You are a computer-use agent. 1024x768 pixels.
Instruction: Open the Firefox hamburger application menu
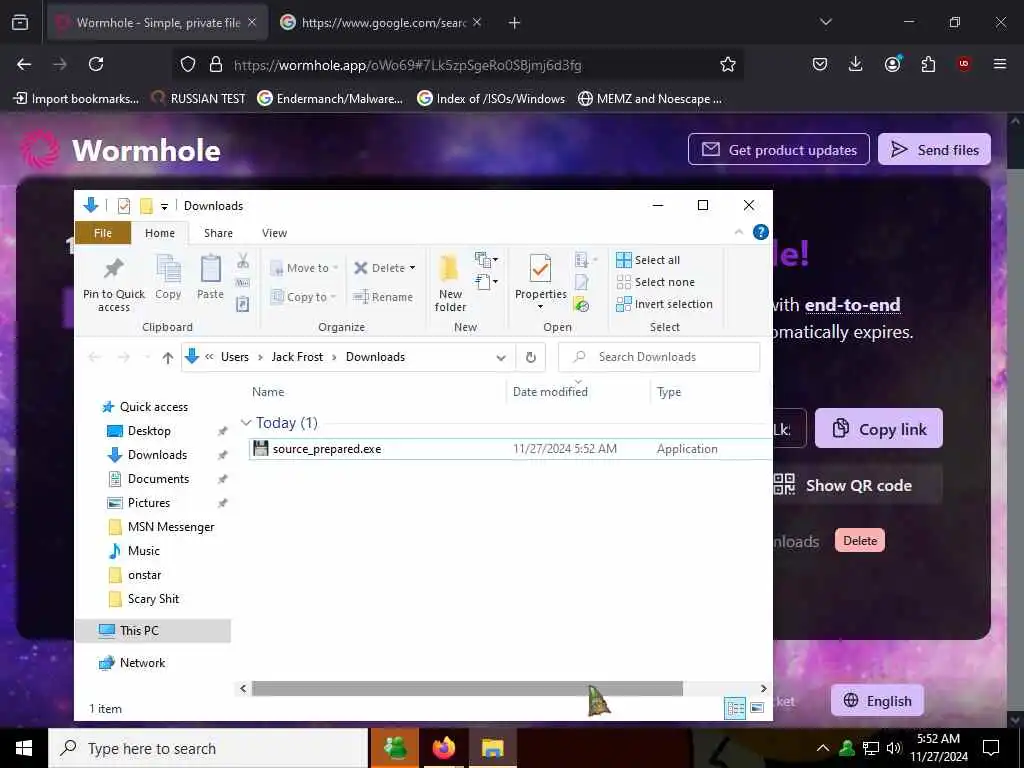pyautogui.click(x=1000, y=64)
